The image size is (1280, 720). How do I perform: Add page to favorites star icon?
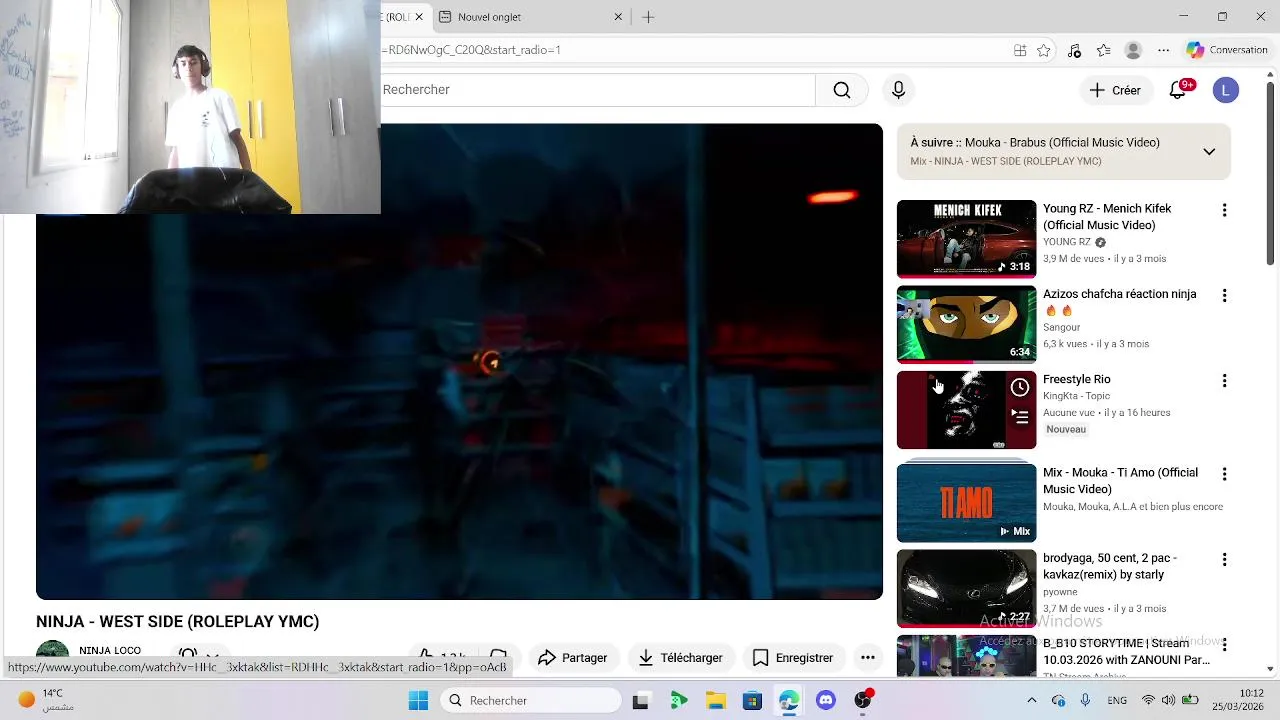click(1044, 50)
